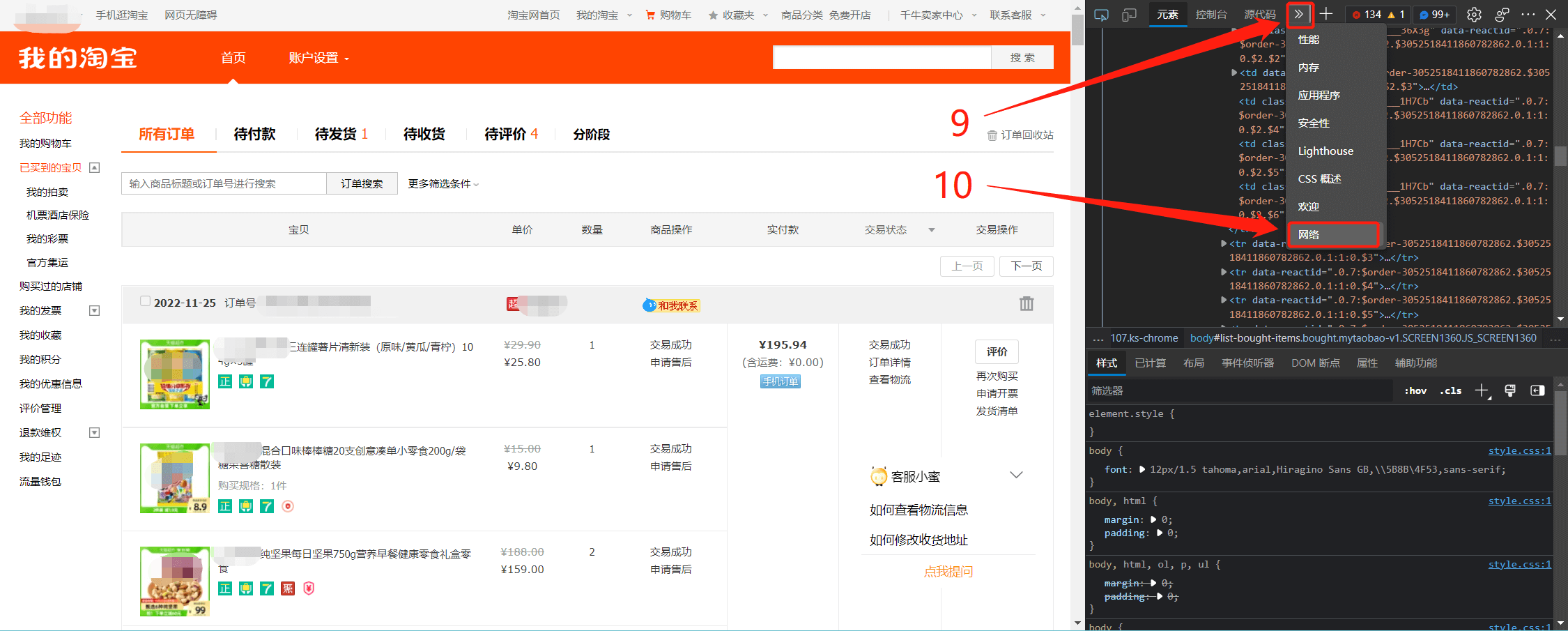
Task: Open style.css:1 link beside body rule
Action: (x=1520, y=450)
